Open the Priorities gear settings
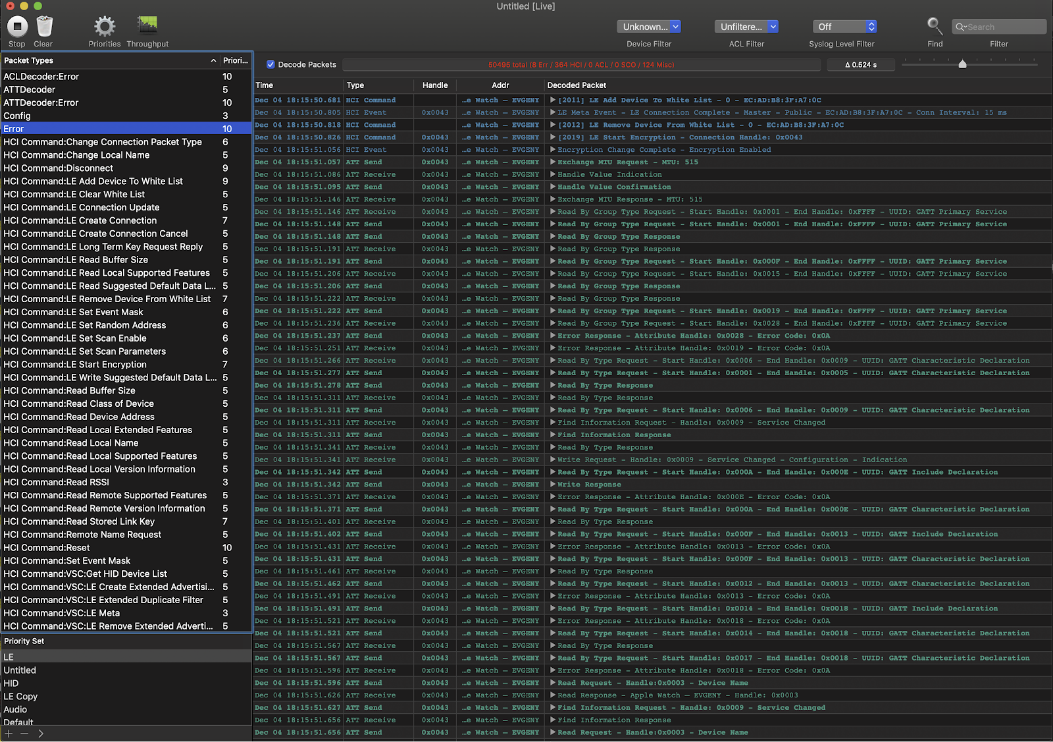Image resolution: width=1053 pixels, height=742 pixels. [x=104, y=27]
